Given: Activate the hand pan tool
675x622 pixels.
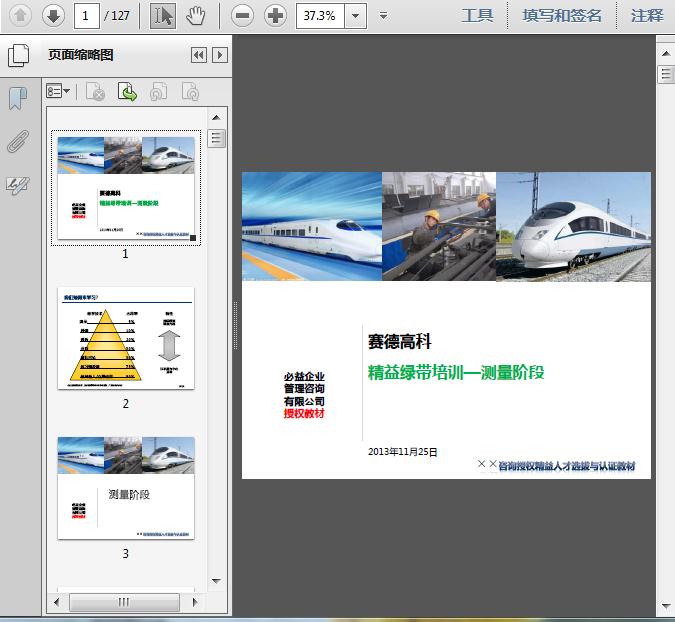Looking at the screenshot, I should point(195,16).
